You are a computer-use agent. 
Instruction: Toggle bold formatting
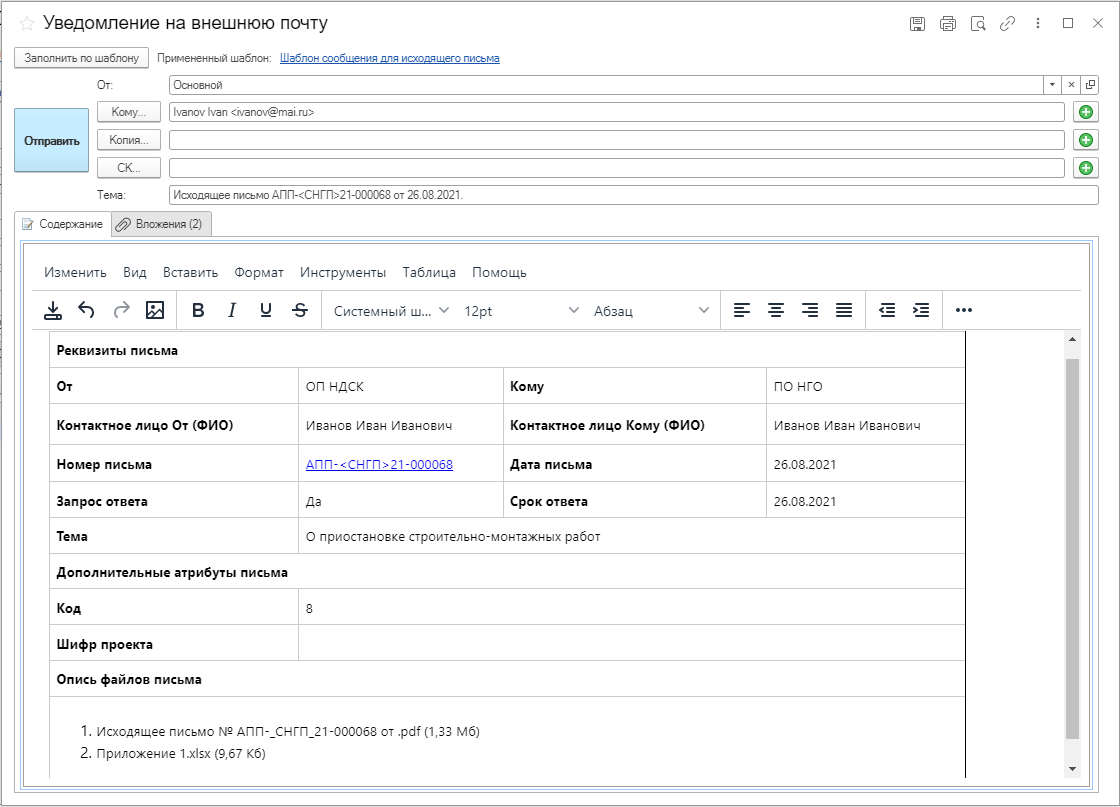199,310
